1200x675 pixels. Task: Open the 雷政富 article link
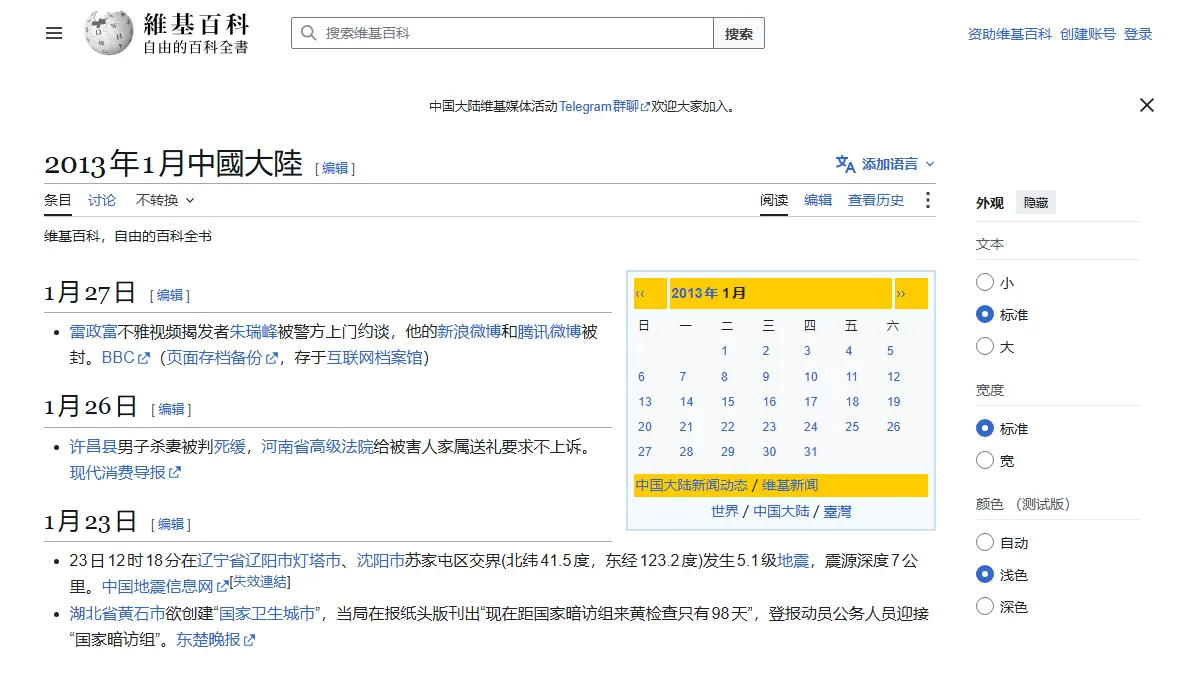93,331
